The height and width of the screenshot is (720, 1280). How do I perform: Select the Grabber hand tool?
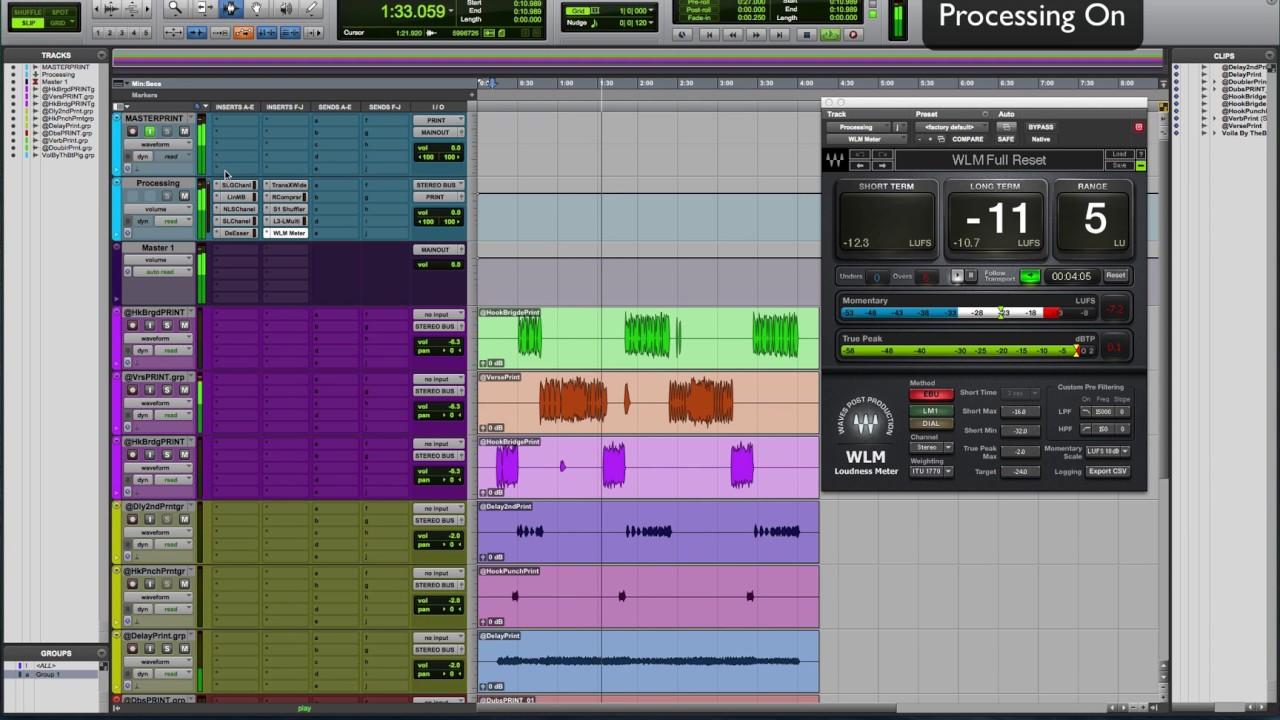(257, 9)
